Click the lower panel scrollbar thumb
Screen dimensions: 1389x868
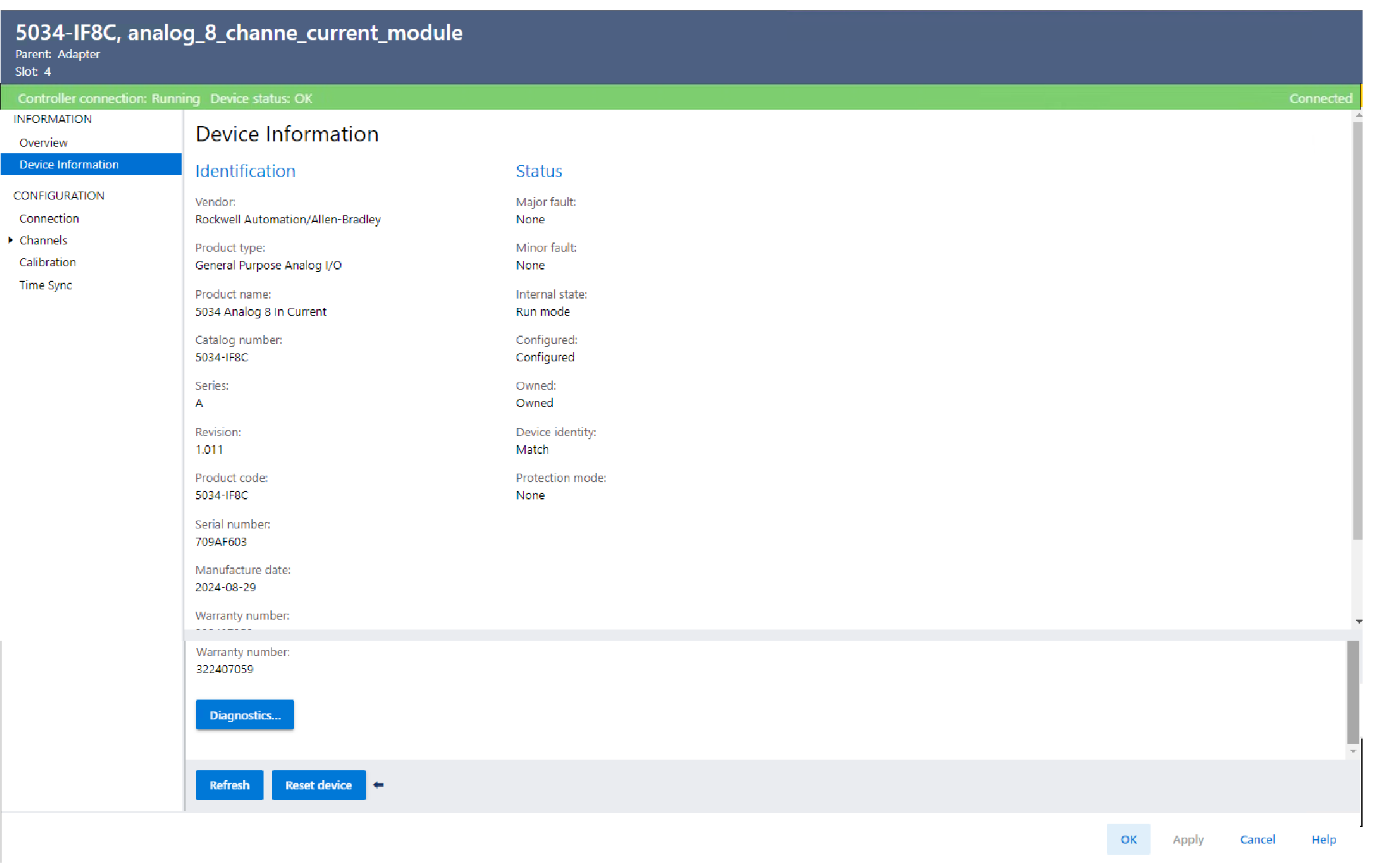pos(1353,692)
